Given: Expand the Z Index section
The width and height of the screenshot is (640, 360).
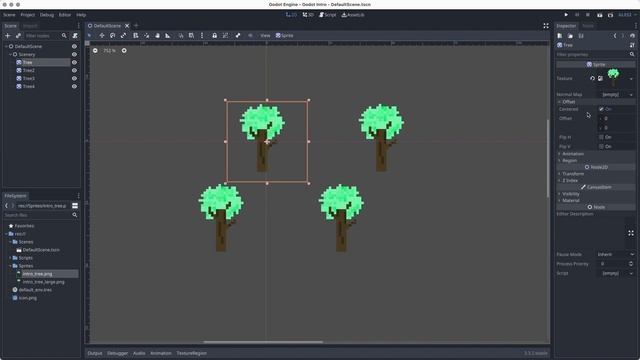Looking at the screenshot, I should click(x=596, y=180).
